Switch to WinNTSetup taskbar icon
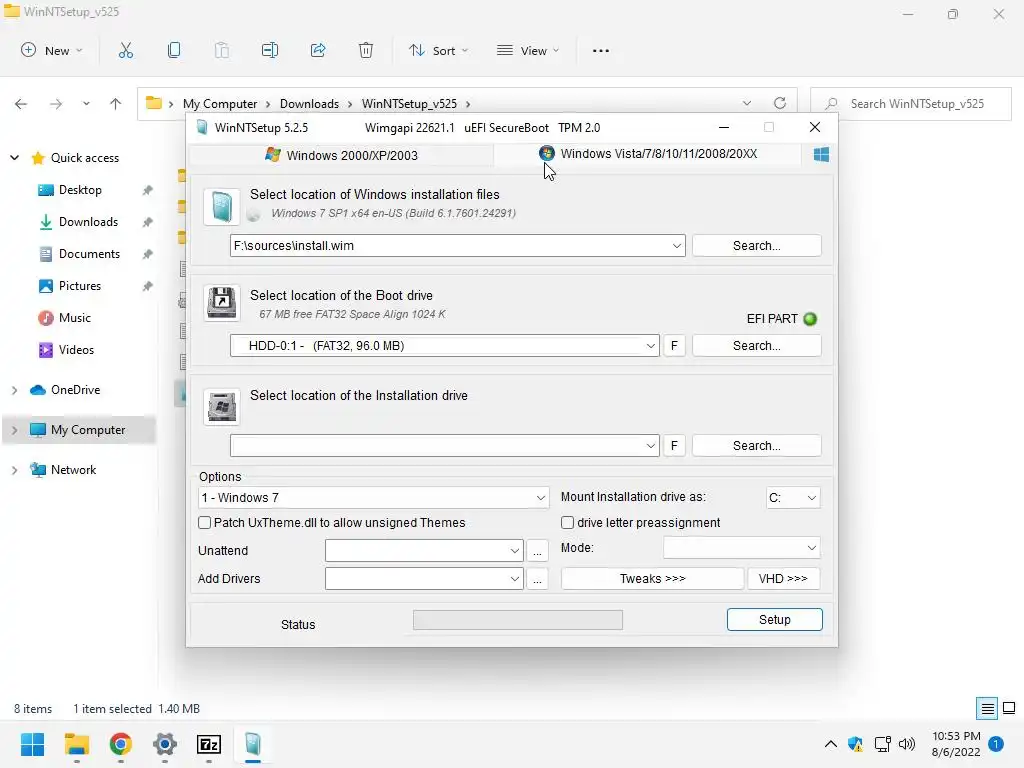1024x768 pixels. 253,744
